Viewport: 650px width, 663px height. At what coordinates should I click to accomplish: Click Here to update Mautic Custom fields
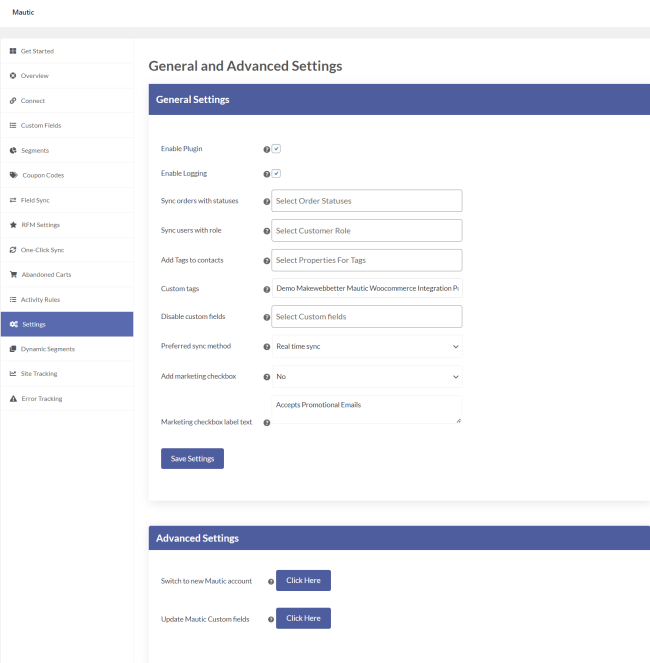[x=303, y=618]
